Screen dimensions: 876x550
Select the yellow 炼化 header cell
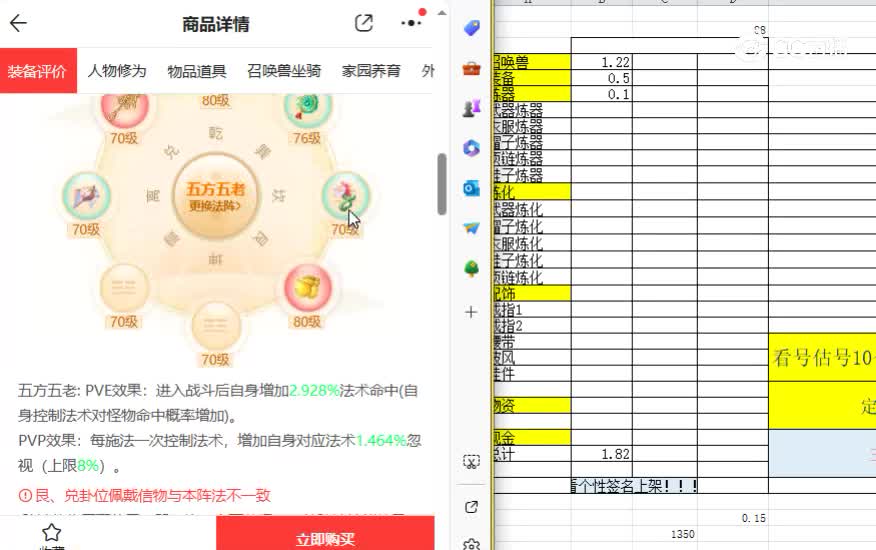point(532,192)
